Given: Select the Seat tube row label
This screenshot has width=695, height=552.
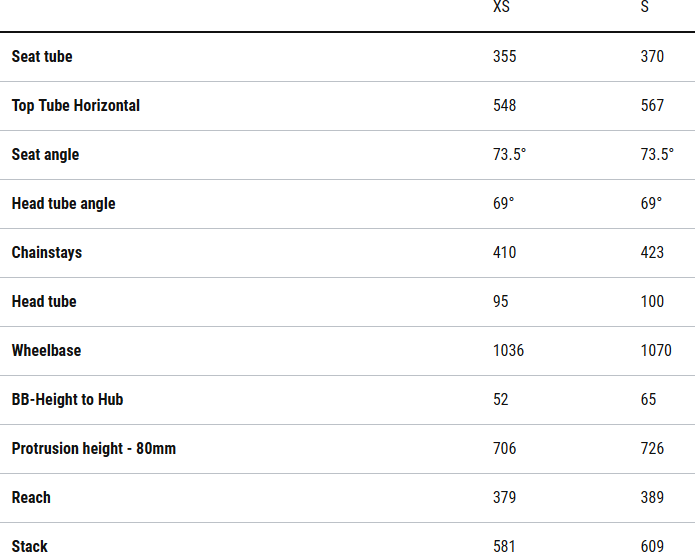Looking at the screenshot, I should point(42,57).
